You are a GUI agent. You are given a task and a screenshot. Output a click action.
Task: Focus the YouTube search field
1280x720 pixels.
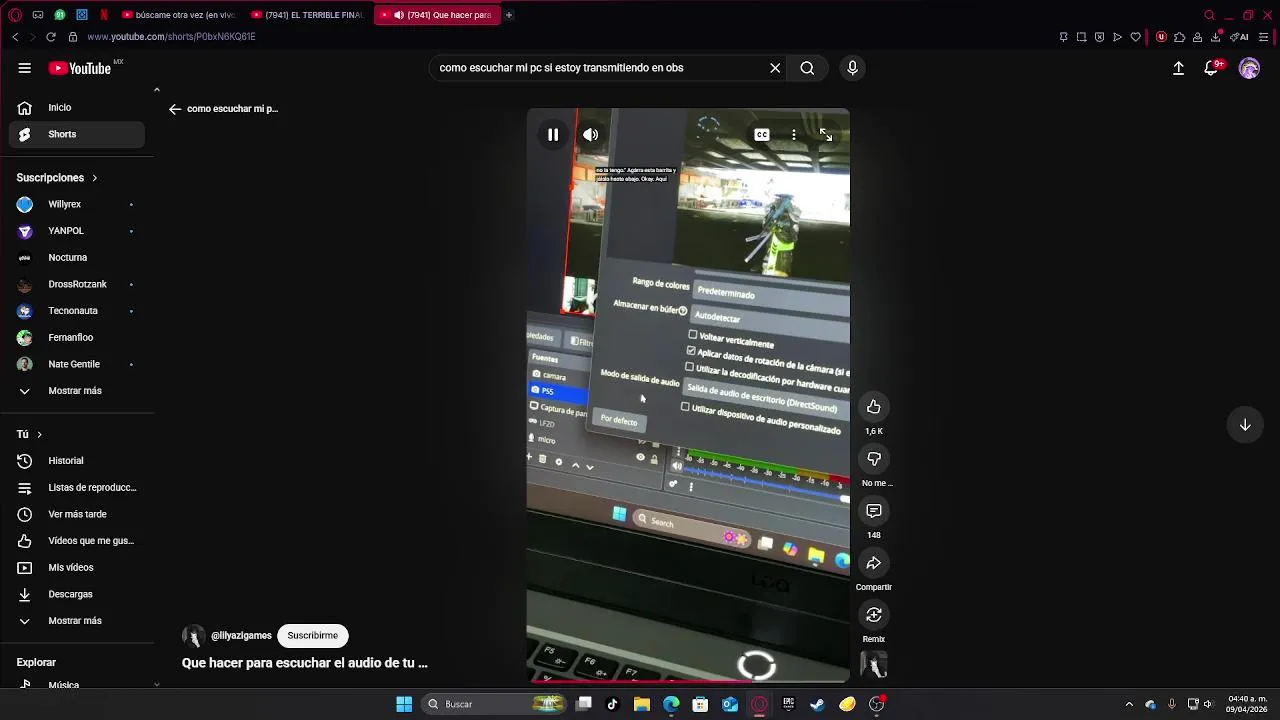600,68
